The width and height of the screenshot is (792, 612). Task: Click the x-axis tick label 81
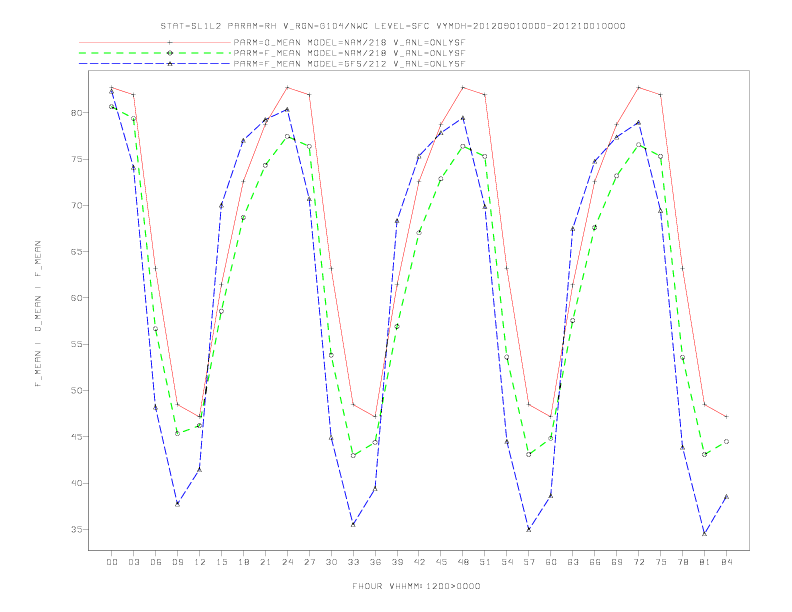pos(705,562)
